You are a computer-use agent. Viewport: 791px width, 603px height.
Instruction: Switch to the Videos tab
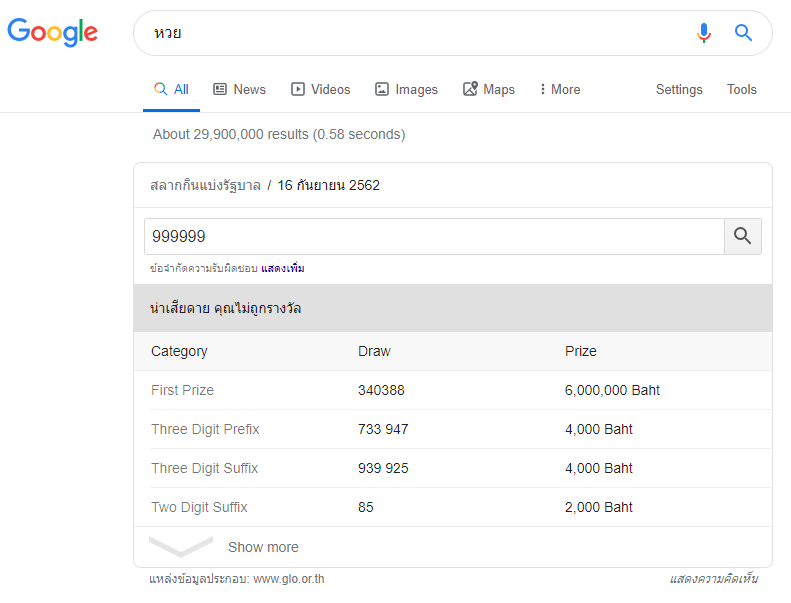[x=320, y=89]
